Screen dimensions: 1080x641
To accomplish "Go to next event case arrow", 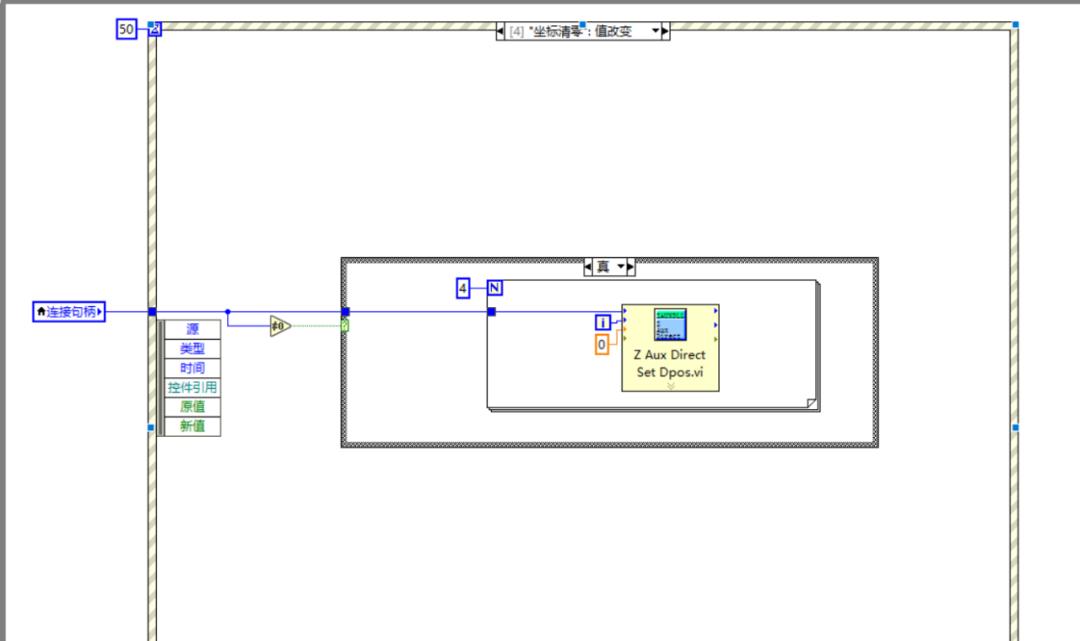I will coord(665,31).
